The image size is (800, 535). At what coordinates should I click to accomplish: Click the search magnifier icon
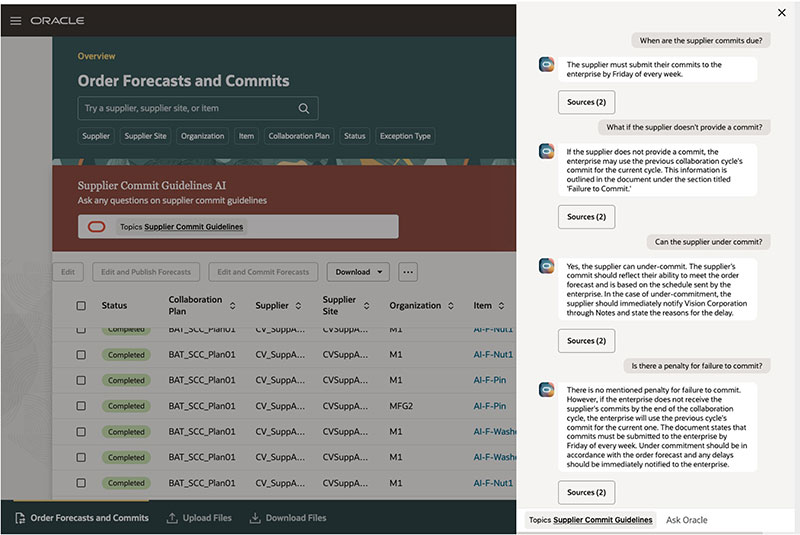coord(304,108)
